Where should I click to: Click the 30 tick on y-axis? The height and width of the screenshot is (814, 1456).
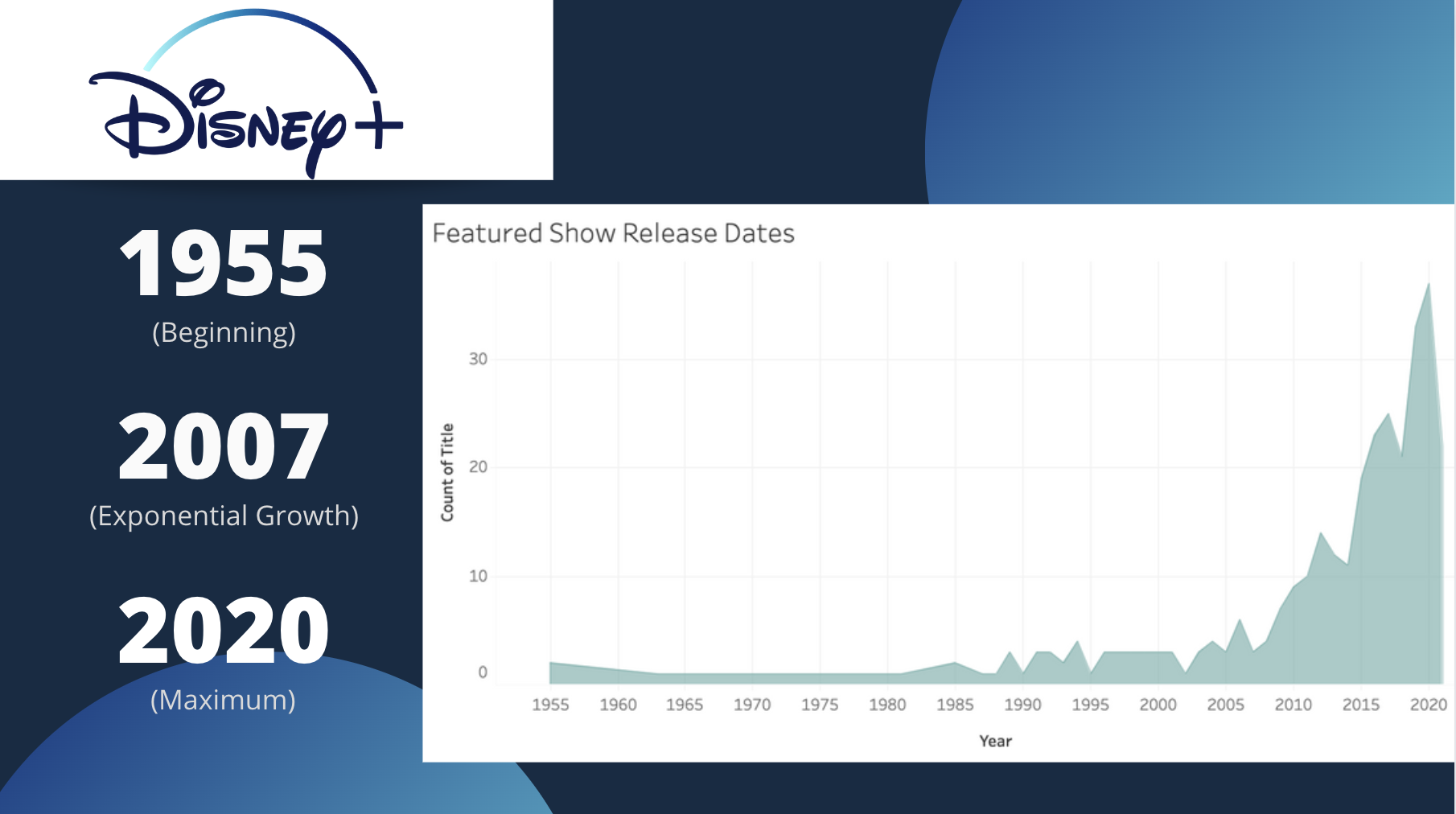point(478,359)
